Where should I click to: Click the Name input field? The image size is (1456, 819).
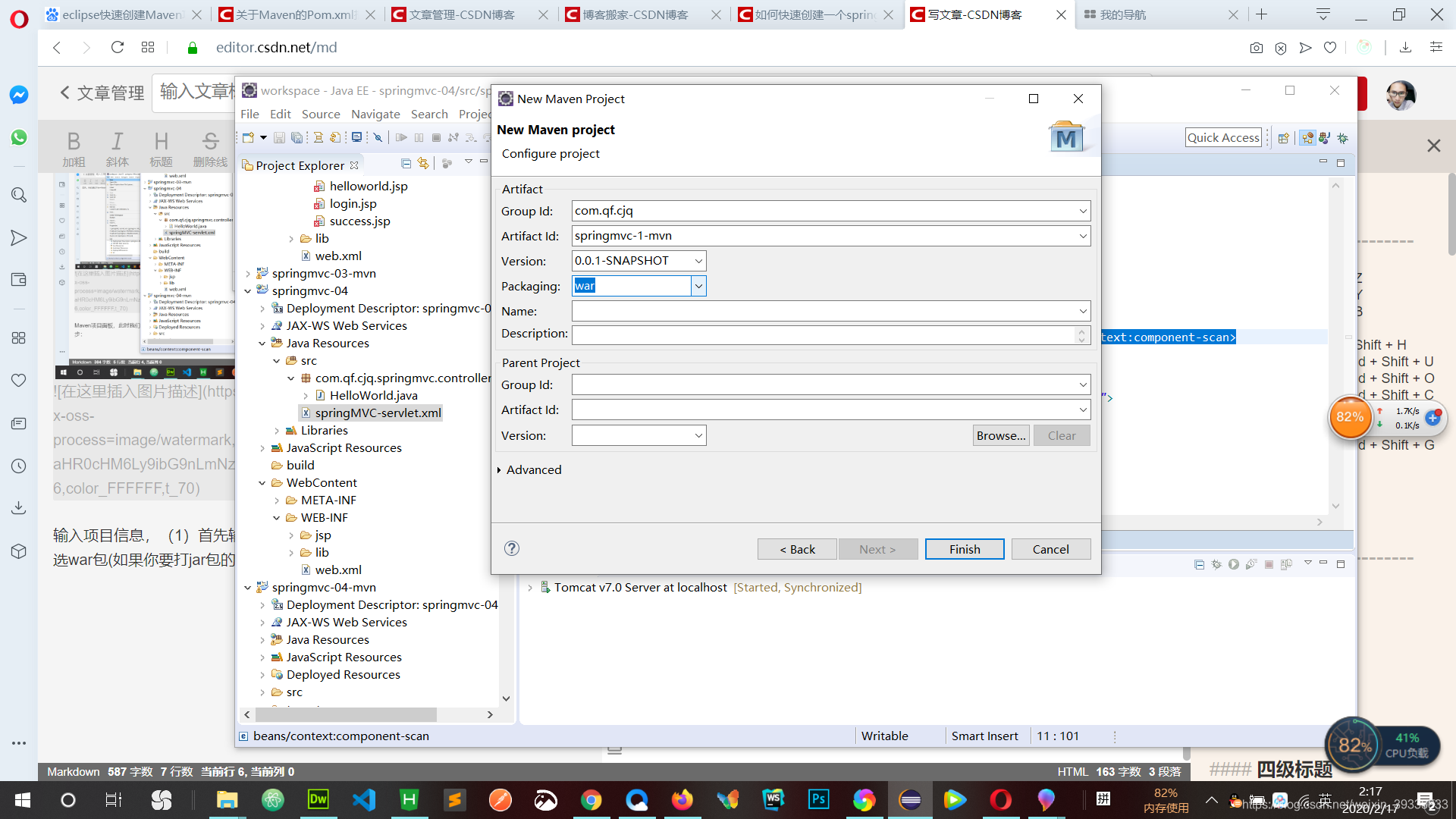[831, 311]
